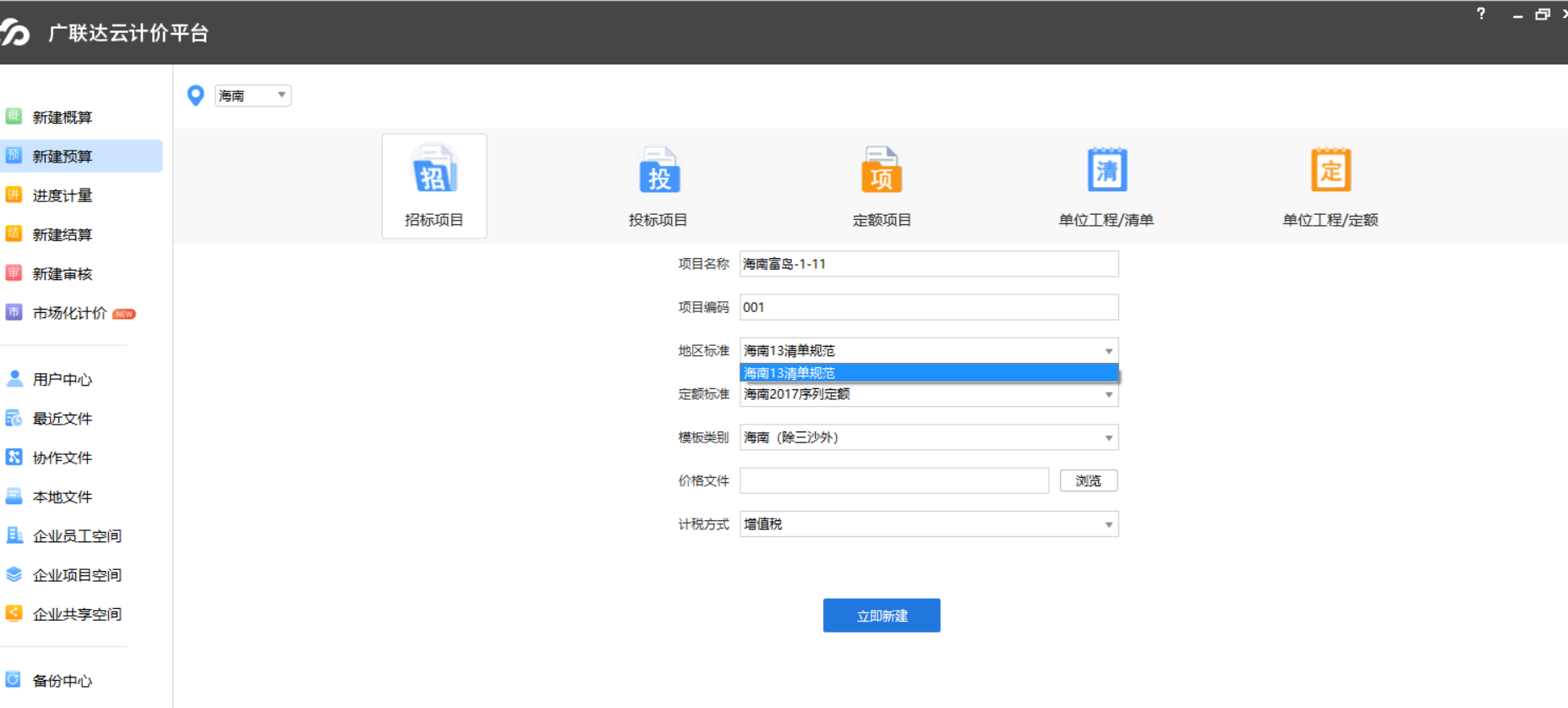Click the 立即新建 button
The image size is (1568, 708).
tap(882, 616)
